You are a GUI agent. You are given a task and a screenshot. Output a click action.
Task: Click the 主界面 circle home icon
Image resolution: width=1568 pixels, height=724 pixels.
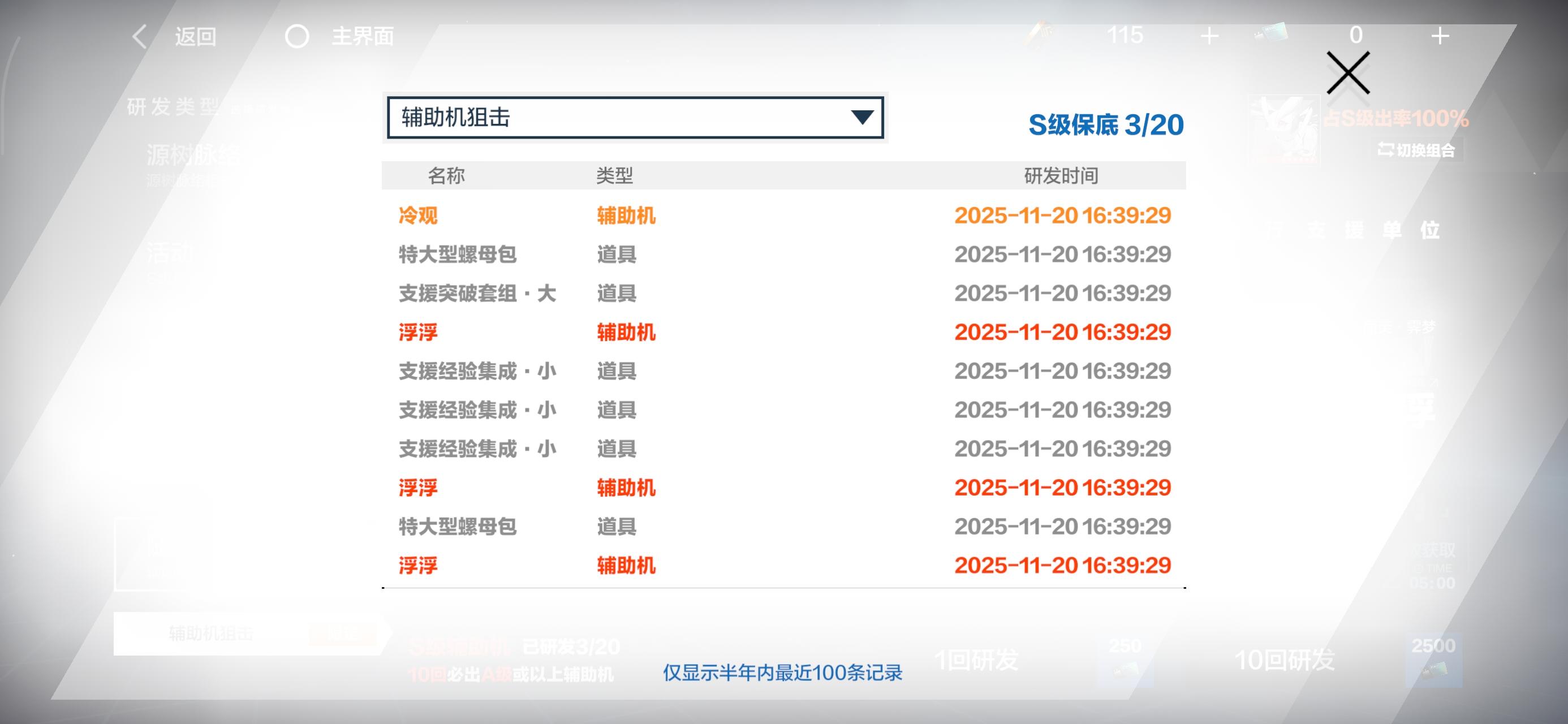(x=297, y=37)
